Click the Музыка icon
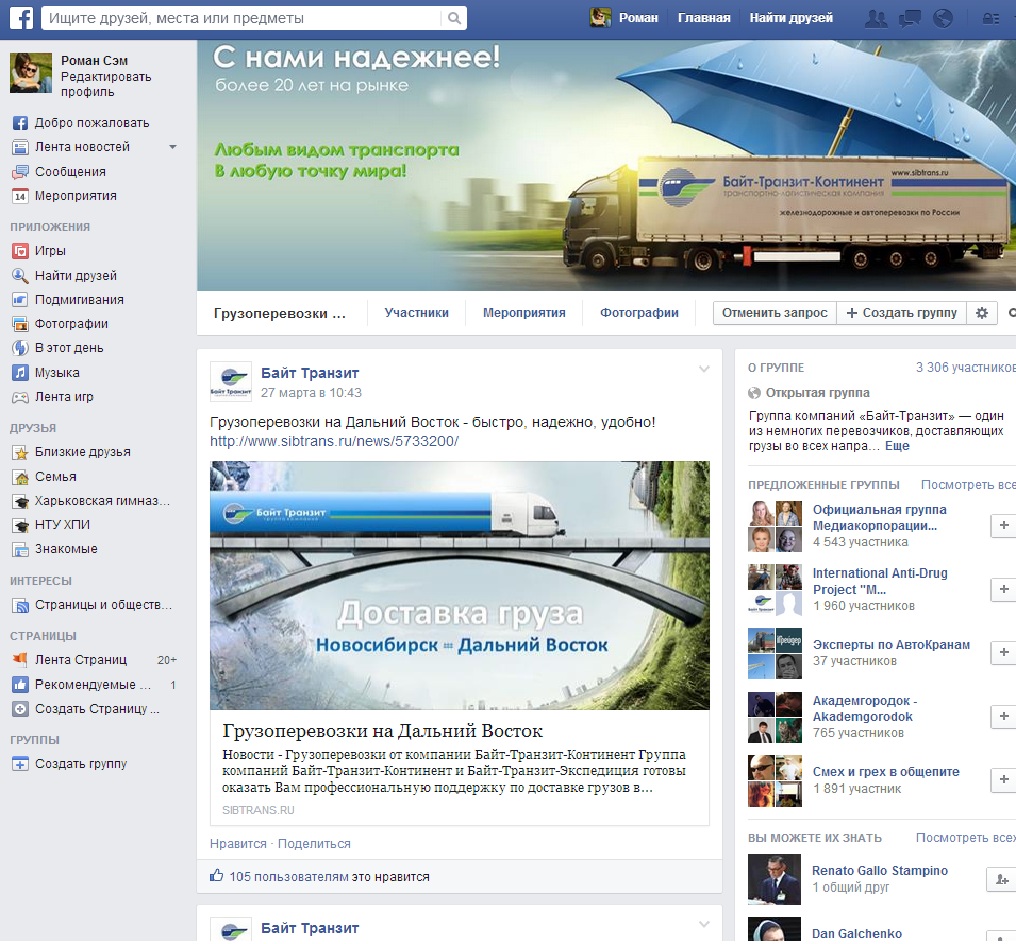1016x944 pixels. [x=21, y=373]
